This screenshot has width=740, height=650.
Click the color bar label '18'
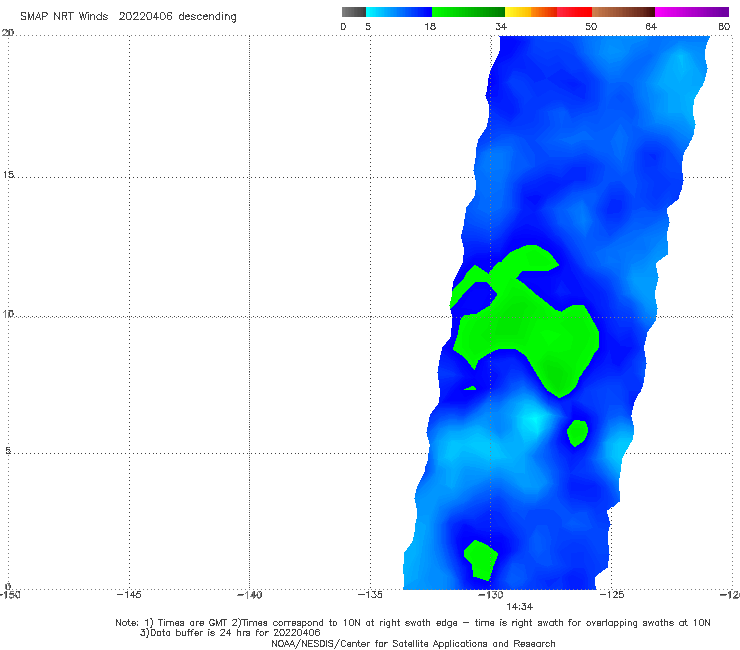pyautogui.click(x=430, y=27)
